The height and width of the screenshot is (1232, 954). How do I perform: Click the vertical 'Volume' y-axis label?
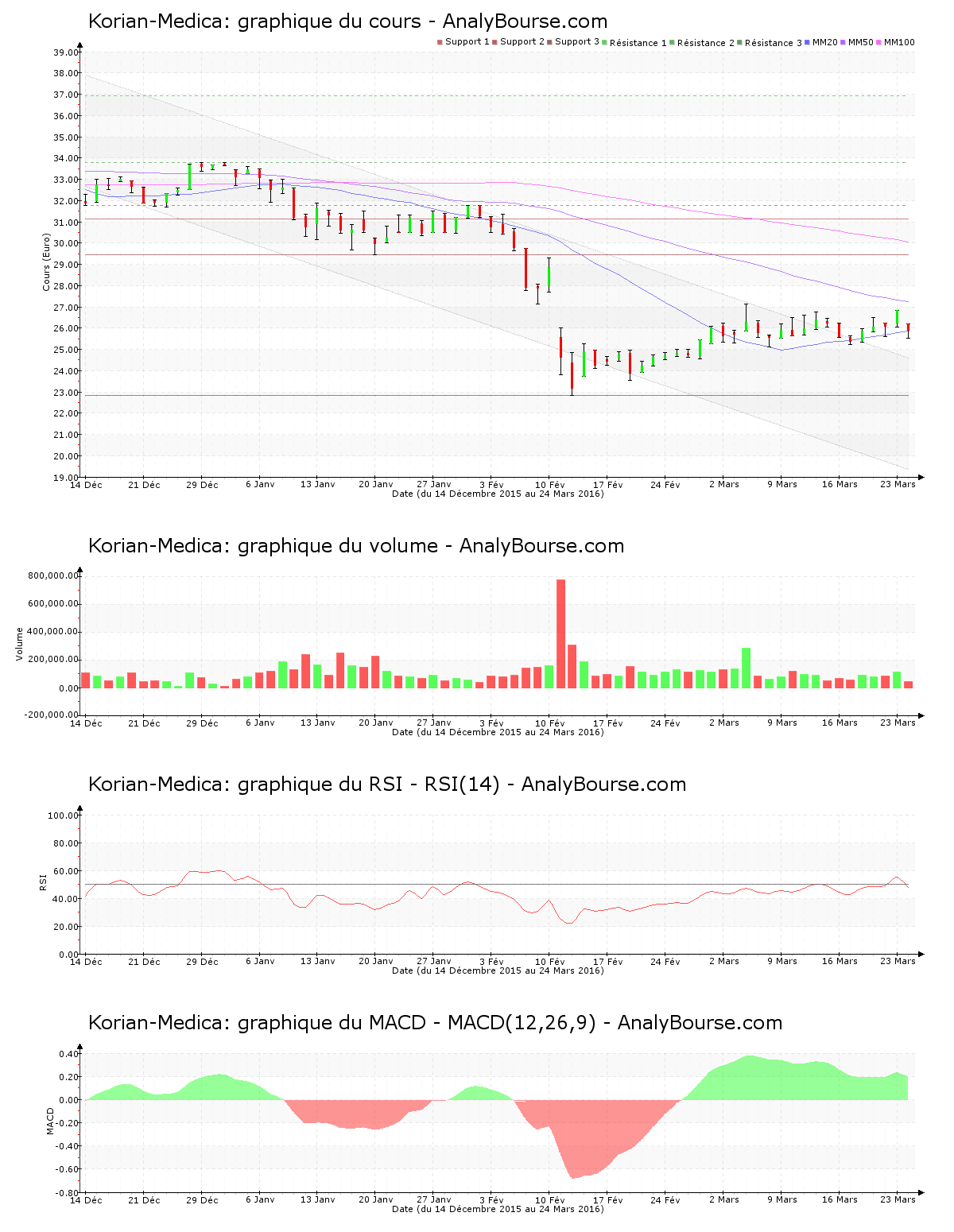coord(19,644)
